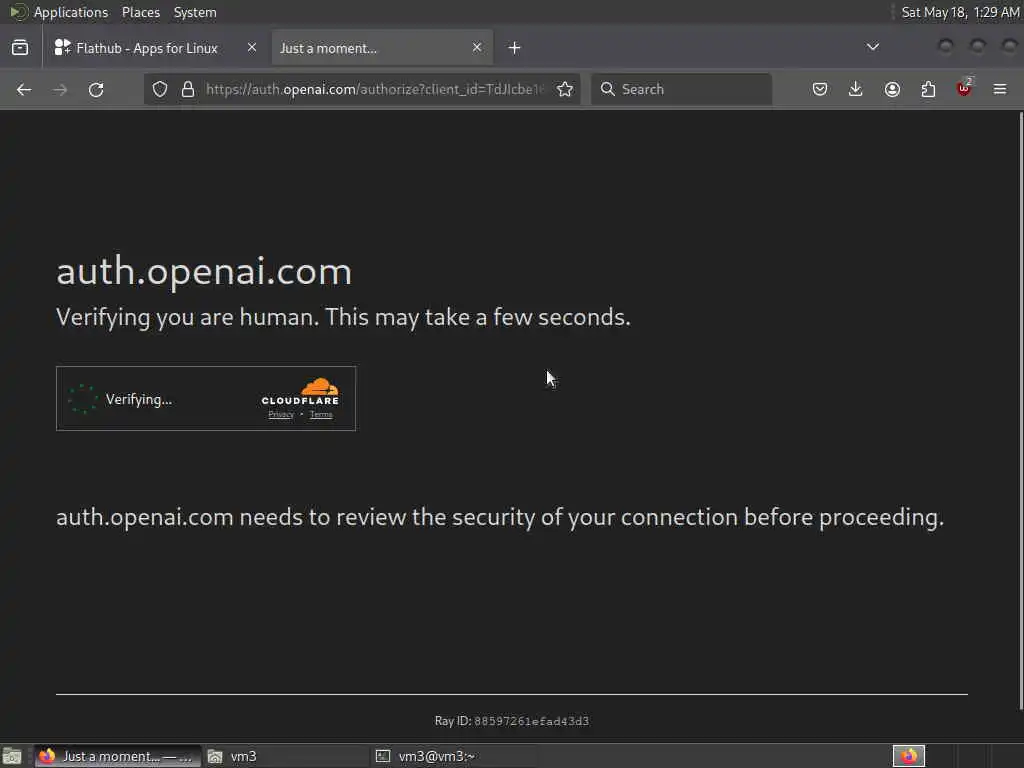Open the Firefox View icon
The height and width of the screenshot is (768, 1024).
point(20,48)
